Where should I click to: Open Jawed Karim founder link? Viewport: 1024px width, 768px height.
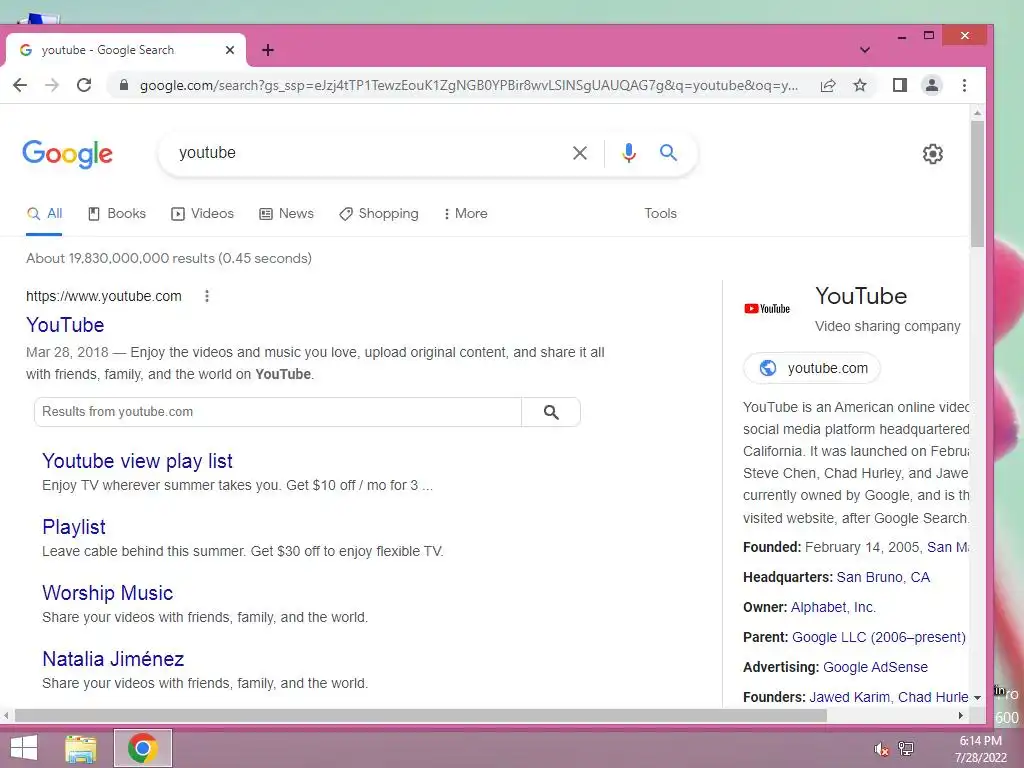point(850,697)
